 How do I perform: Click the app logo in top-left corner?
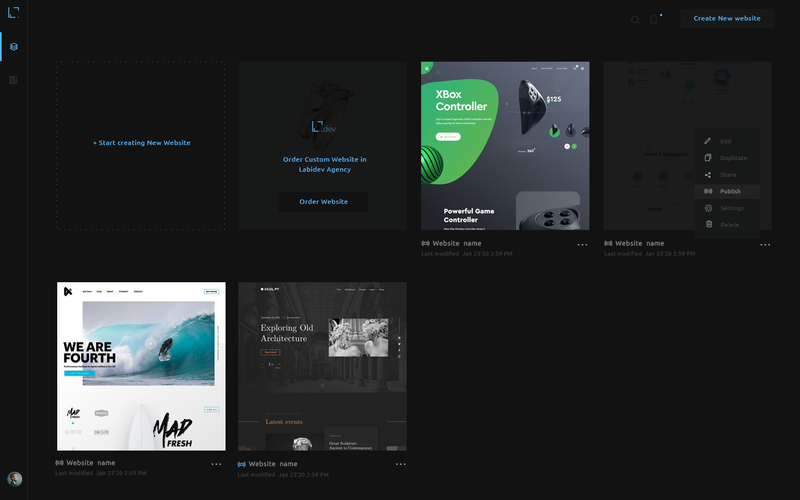pos(13,12)
